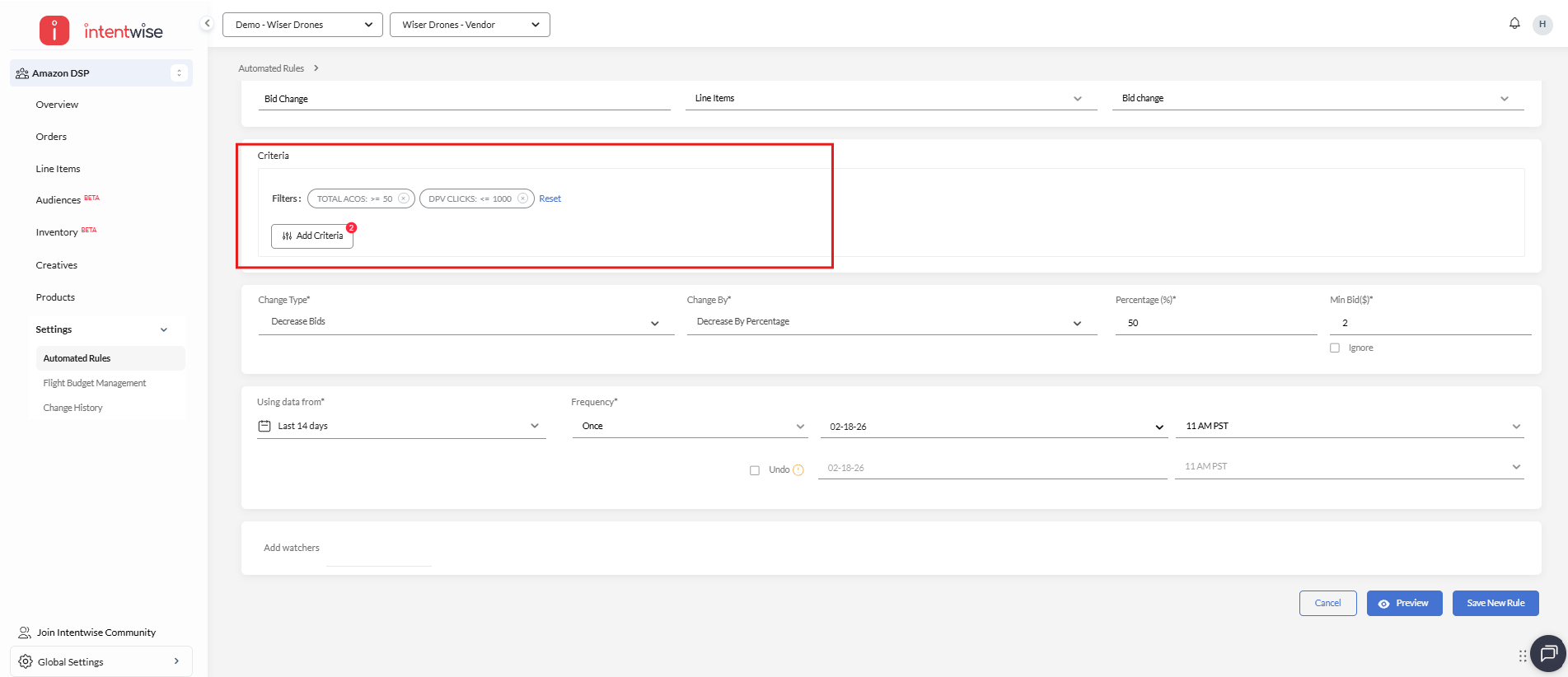1568x677 pixels.
Task: Go to Line Items in sidebar
Action: 58,169
